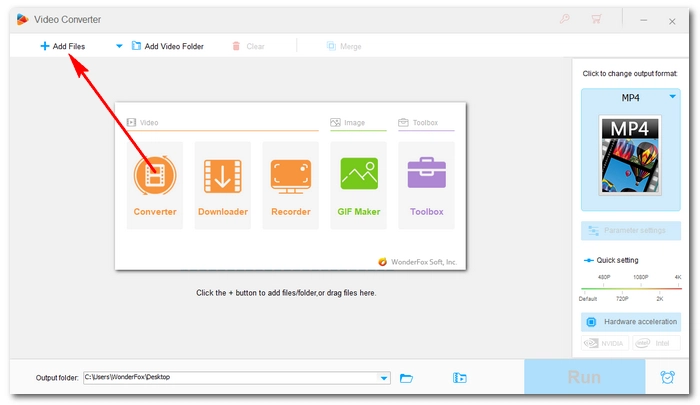This screenshot has width=700, height=405.
Task: Click Add Video Folder
Action: pos(167,46)
